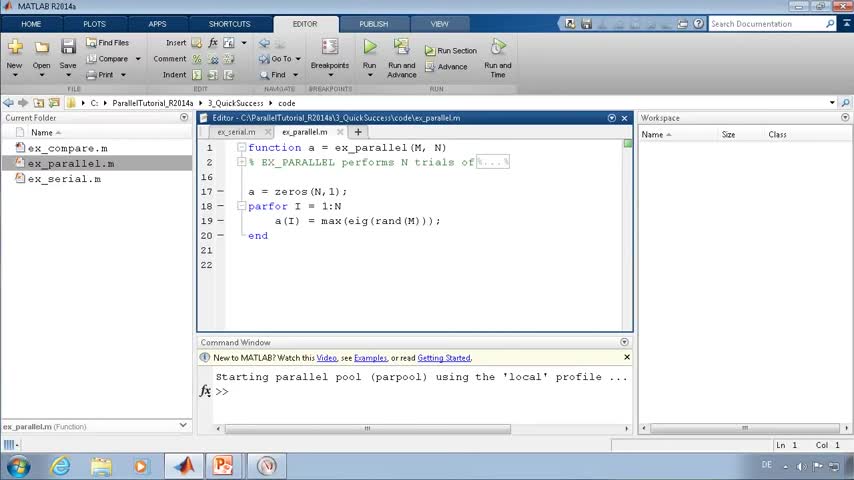Viewport: 854px width, 480px height.
Task: Open the Video link in the banner
Action: (x=327, y=358)
